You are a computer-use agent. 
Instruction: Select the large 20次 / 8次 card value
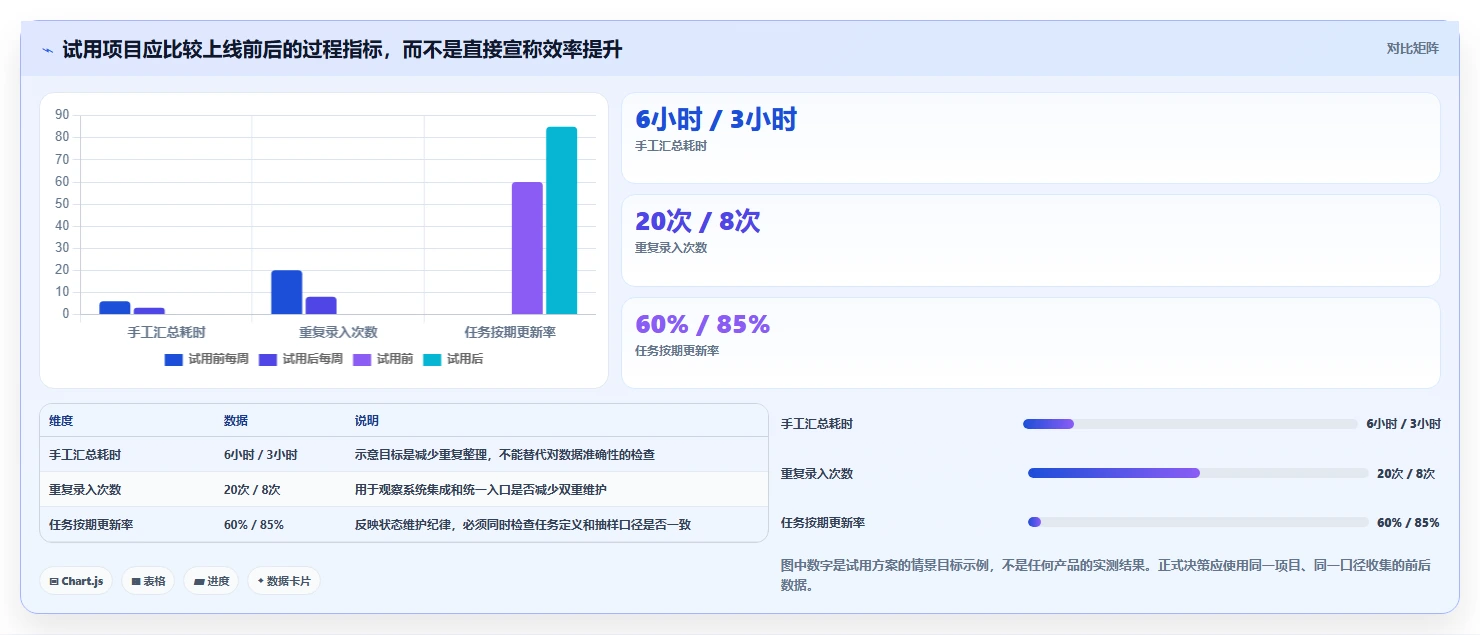point(698,222)
